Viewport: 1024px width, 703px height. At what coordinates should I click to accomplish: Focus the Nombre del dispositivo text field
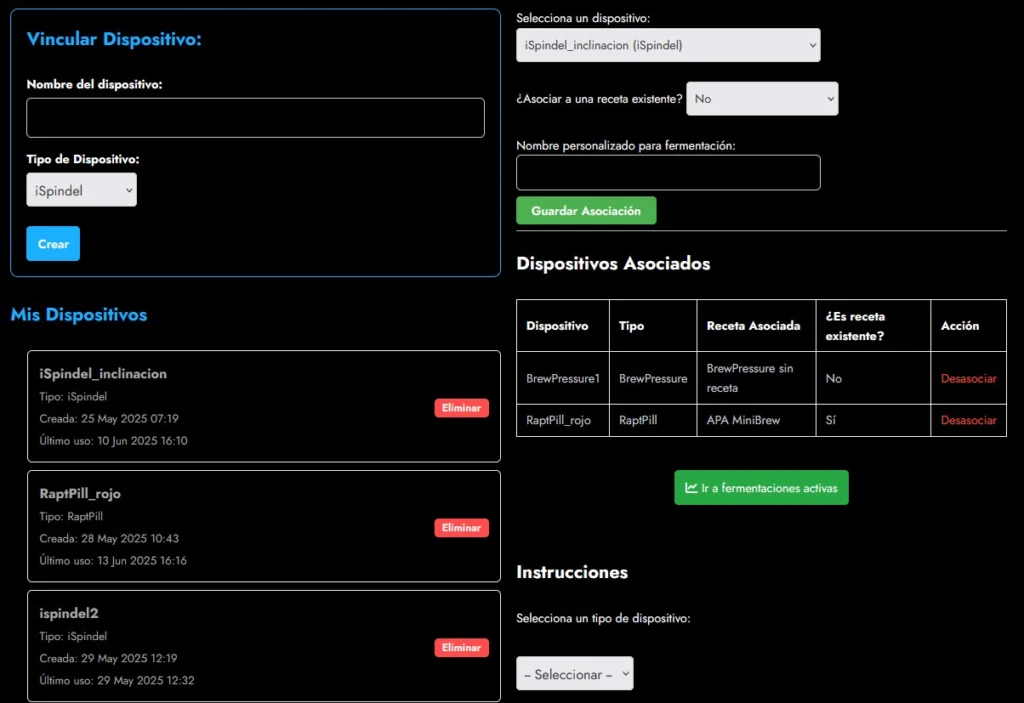click(255, 118)
